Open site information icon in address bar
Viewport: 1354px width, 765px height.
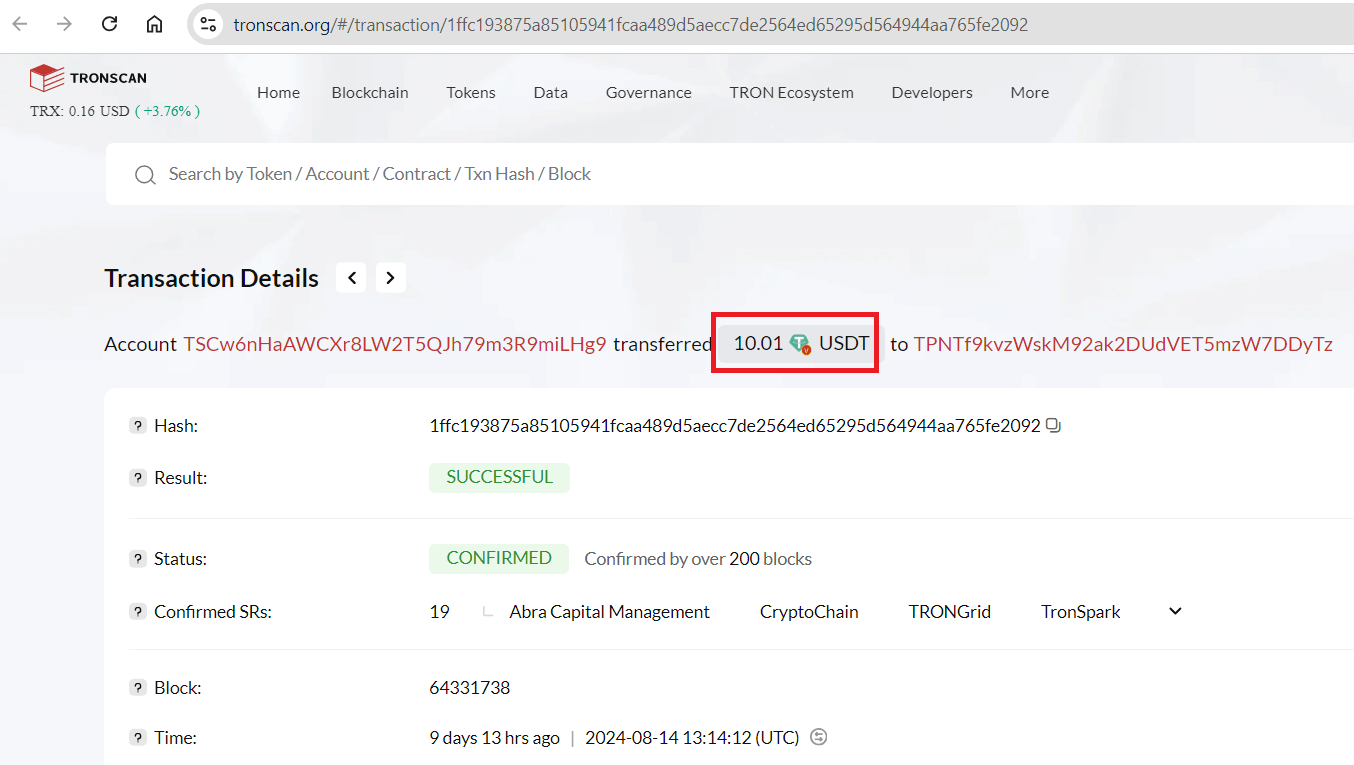pos(208,24)
